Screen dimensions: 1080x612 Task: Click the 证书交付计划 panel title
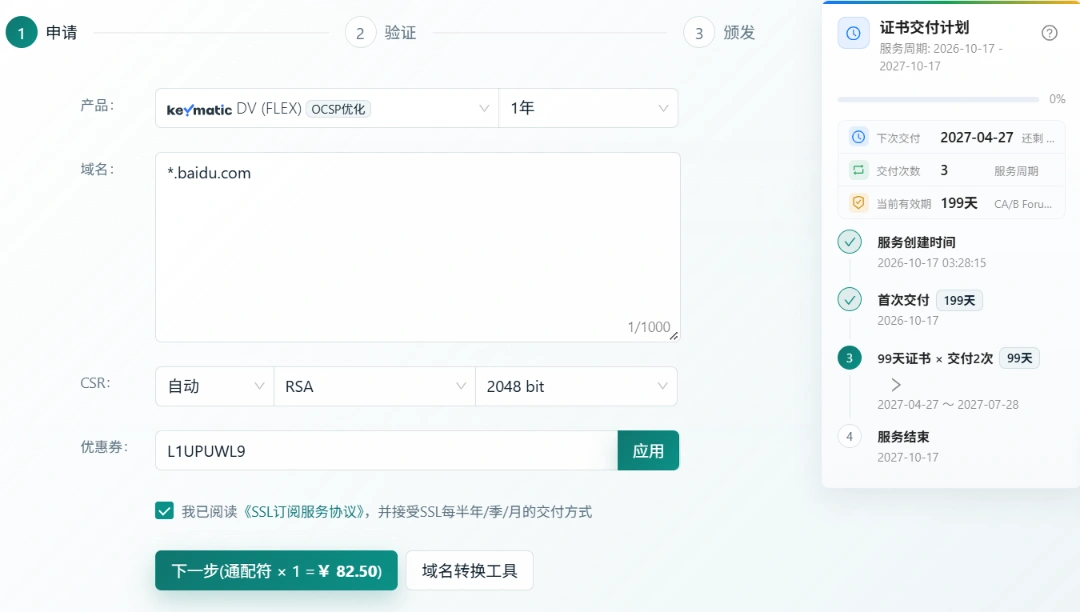(924, 28)
